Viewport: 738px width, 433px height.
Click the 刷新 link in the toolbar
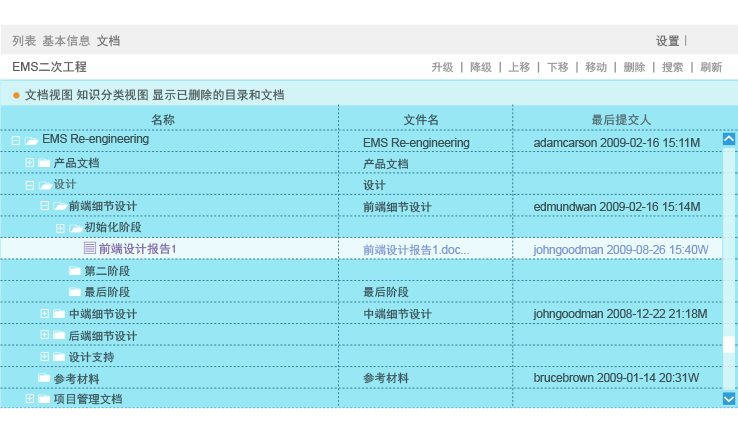[x=711, y=67]
